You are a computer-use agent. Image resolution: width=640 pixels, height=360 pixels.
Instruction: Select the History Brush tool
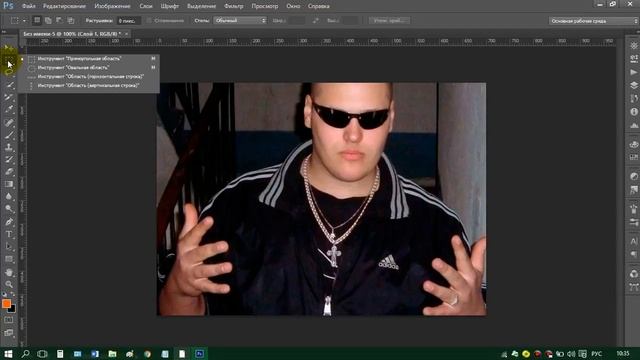point(9,160)
